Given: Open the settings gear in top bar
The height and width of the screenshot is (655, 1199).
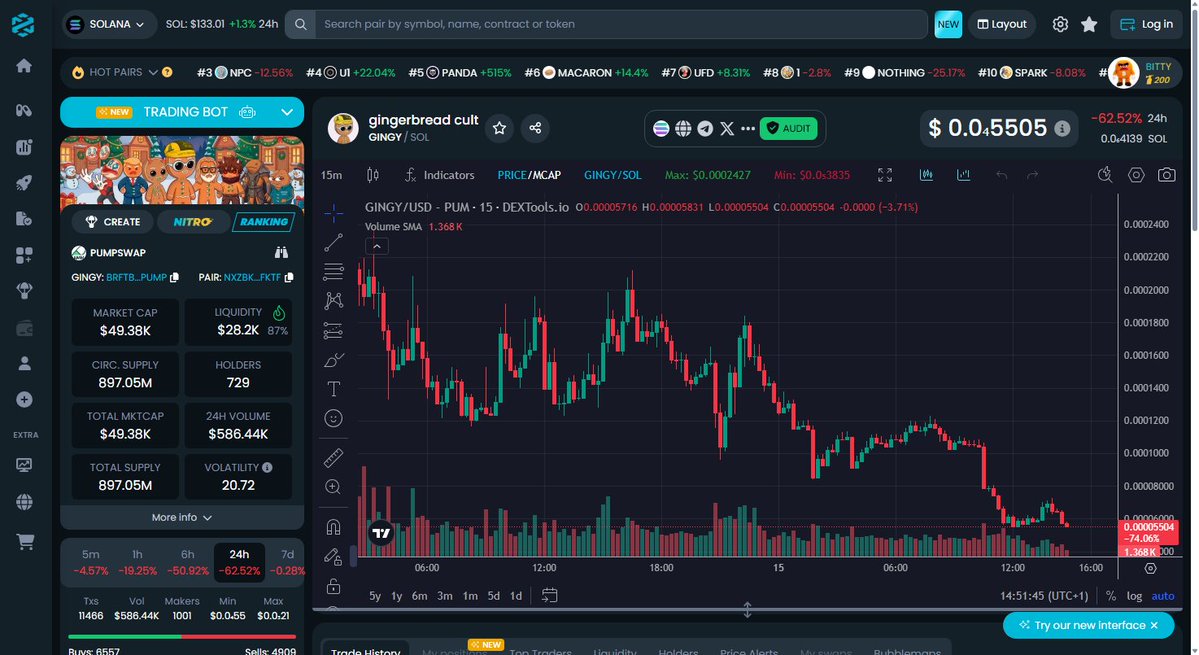Looking at the screenshot, I should pyautogui.click(x=1060, y=24).
